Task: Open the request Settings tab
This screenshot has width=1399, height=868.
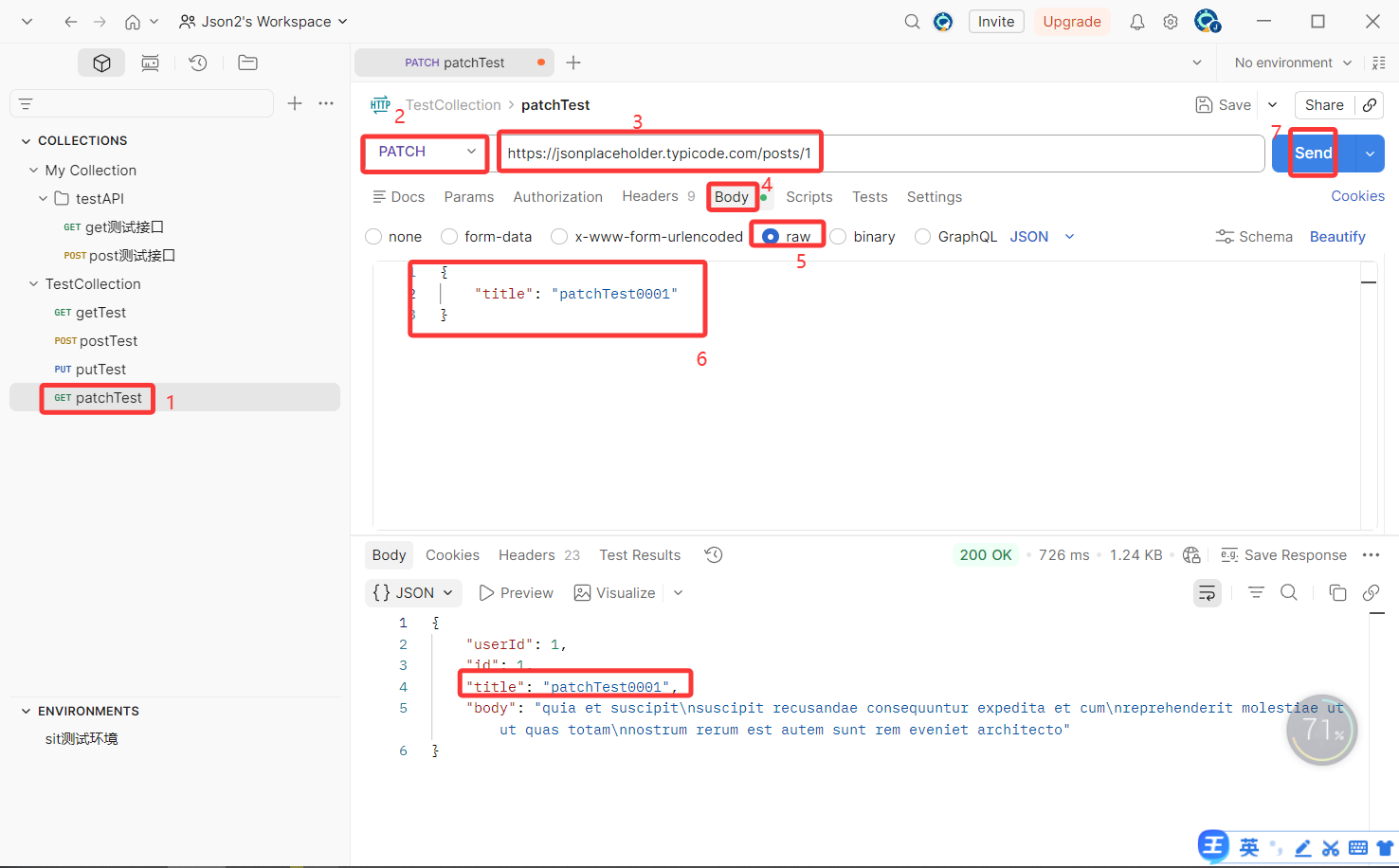Action: [934, 197]
